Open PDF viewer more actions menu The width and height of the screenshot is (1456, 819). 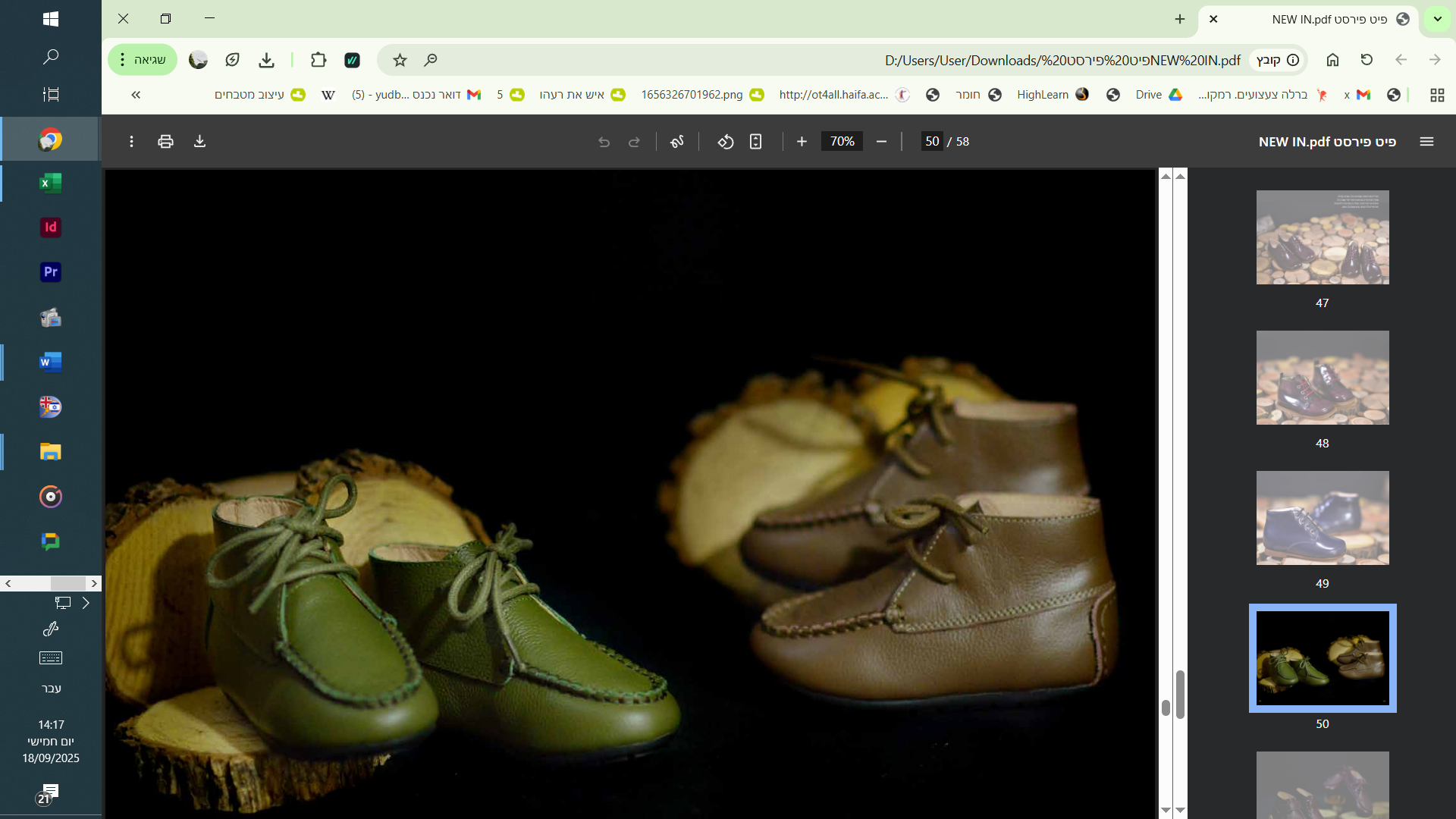(131, 142)
